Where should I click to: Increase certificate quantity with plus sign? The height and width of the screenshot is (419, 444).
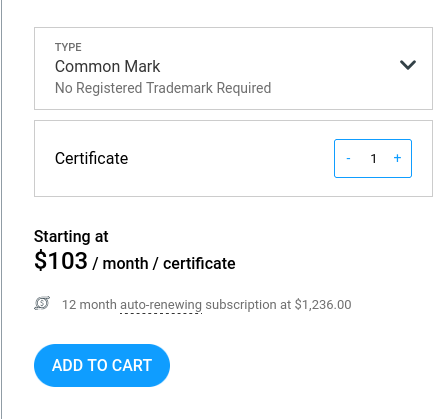click(x=397, y=158)
